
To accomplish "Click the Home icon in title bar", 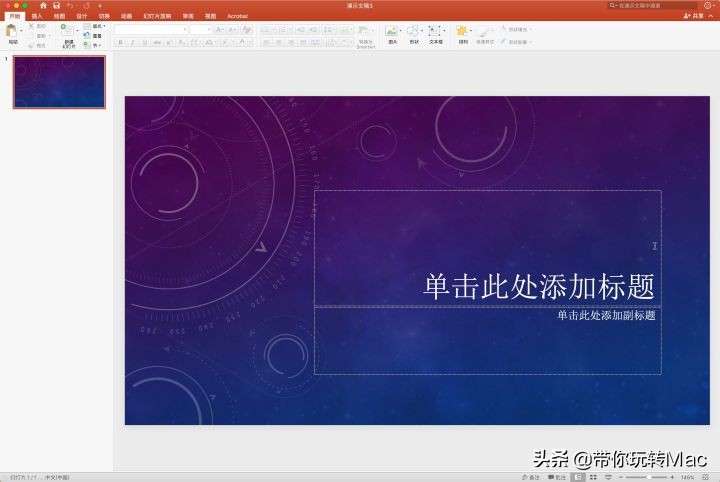I will point(43,6).
